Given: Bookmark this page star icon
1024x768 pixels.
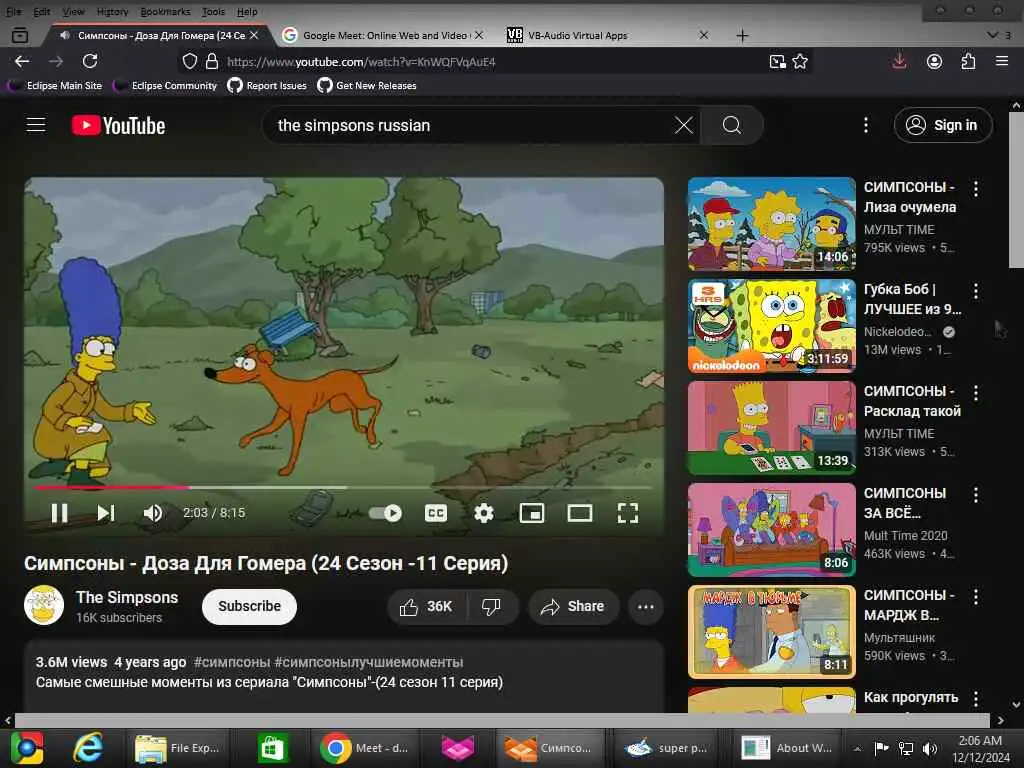Looking at the screenshot, I should pyautogui.click(x=800, y=61).
